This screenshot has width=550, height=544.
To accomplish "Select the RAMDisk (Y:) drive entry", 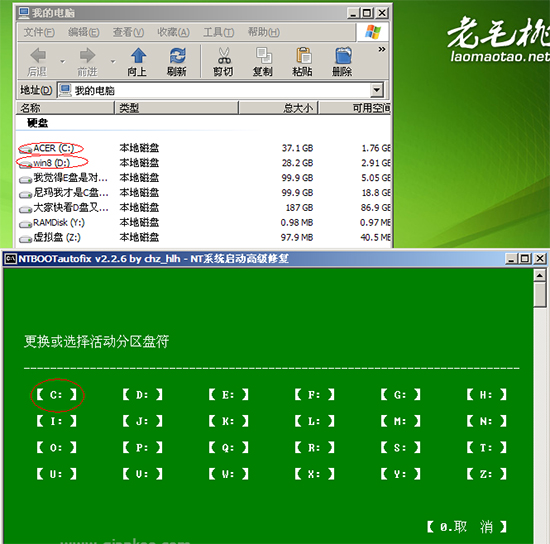I will coord(52,223).
